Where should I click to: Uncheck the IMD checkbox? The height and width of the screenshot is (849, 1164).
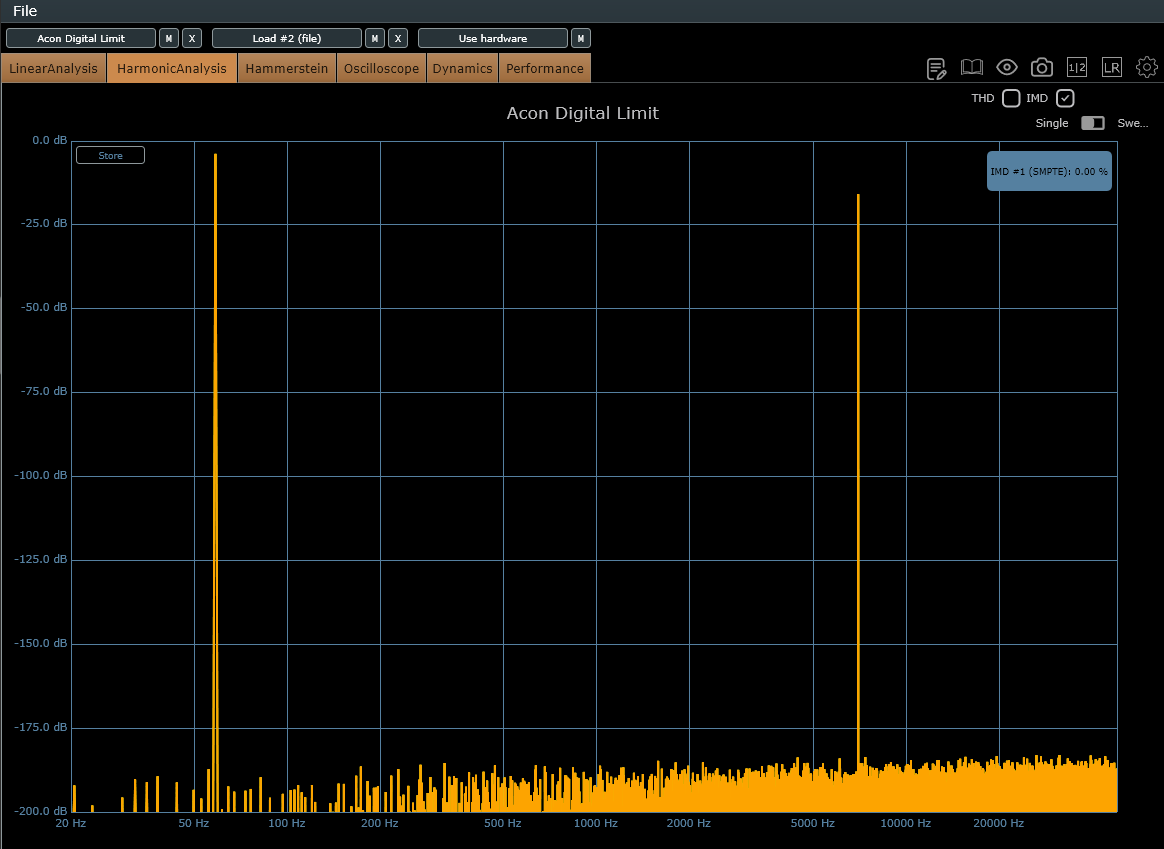click(x=1065, y=98)
